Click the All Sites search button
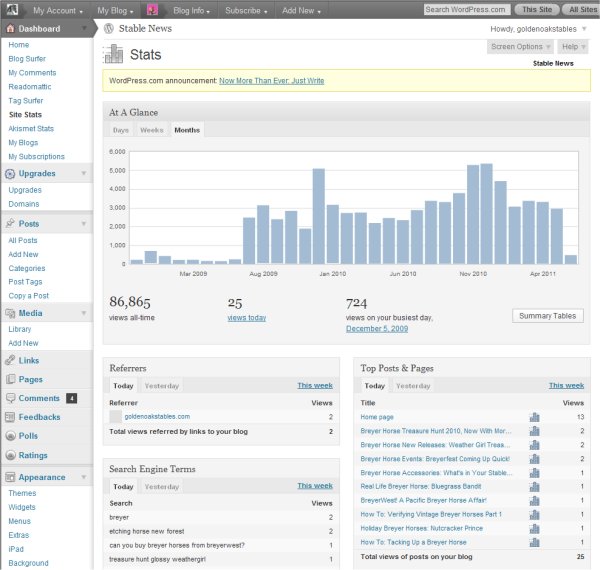This screenshot has width=600, height=570. [582, 10]
